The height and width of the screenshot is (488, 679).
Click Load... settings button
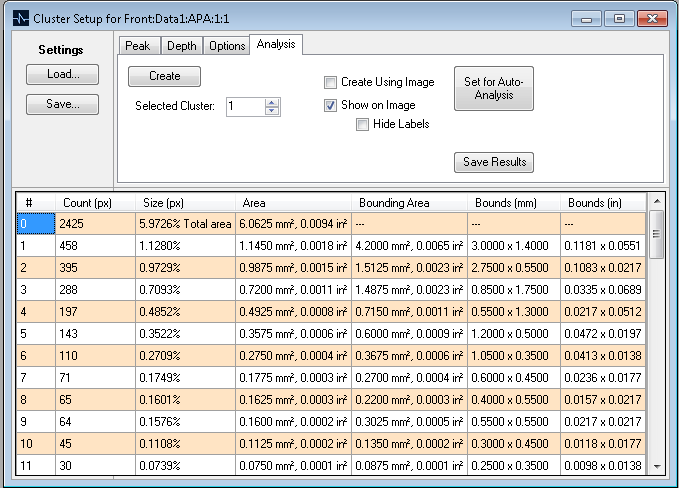point(62,75)
